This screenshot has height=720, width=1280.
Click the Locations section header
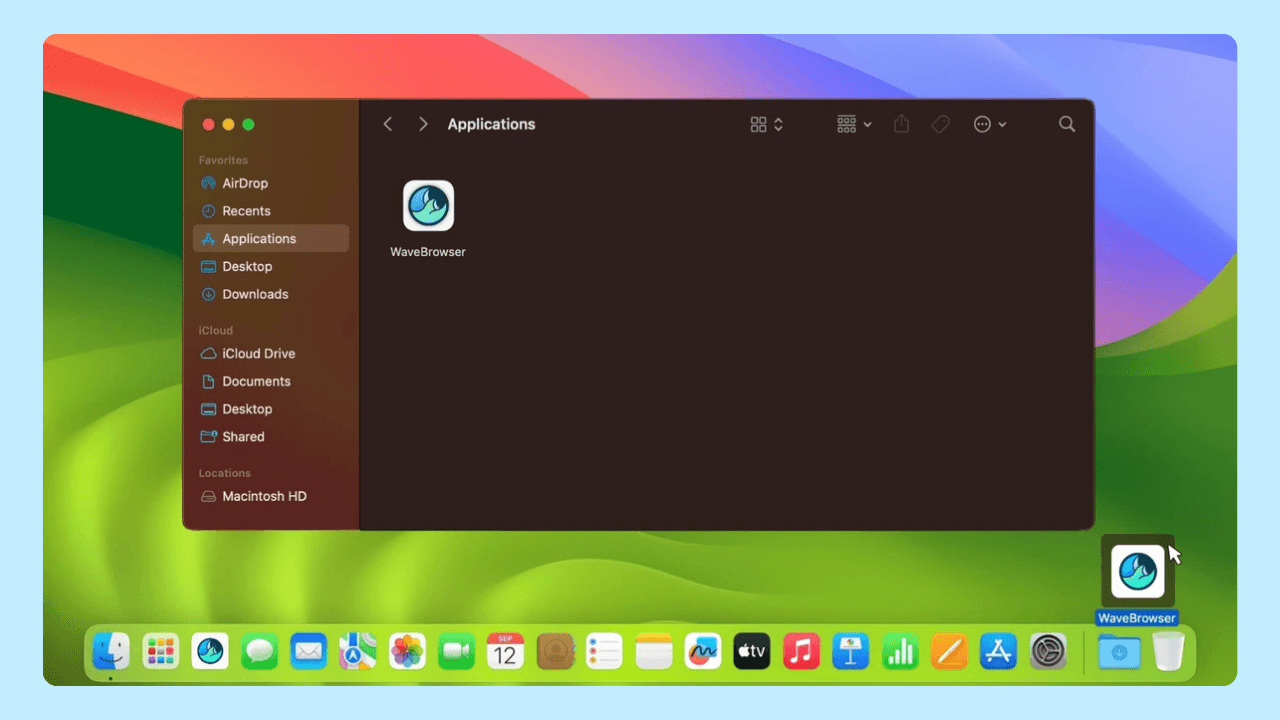(x=224, y=473)
